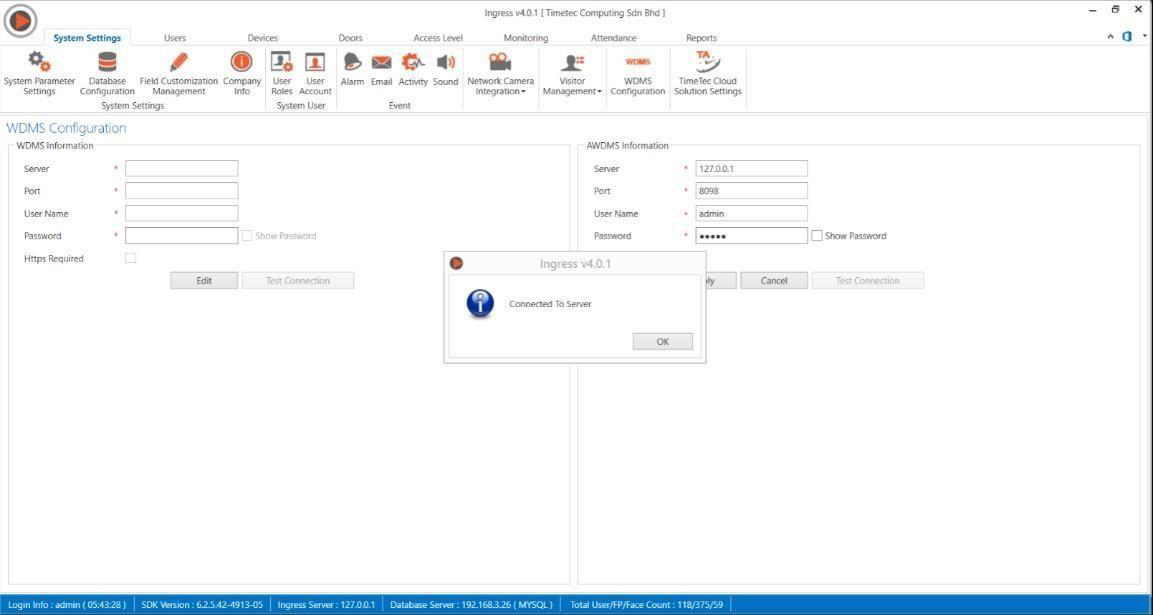Click the blue style icon in title area
The height and width of the screenshot is (615, 1153).
tap(1127, 37)
